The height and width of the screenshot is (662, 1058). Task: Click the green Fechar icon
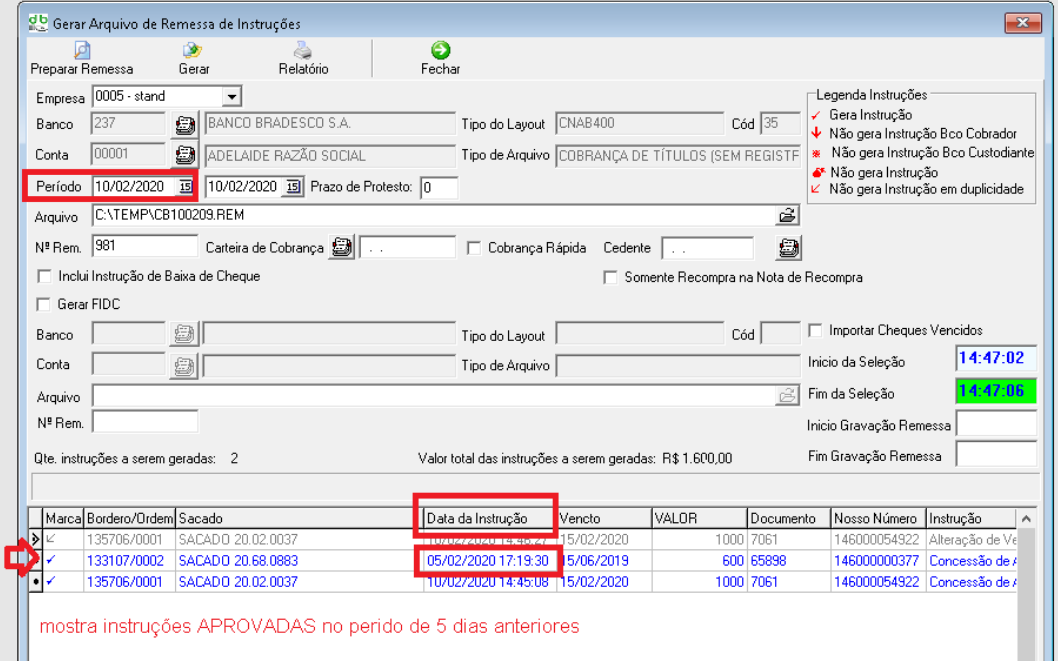pos(440,51)
